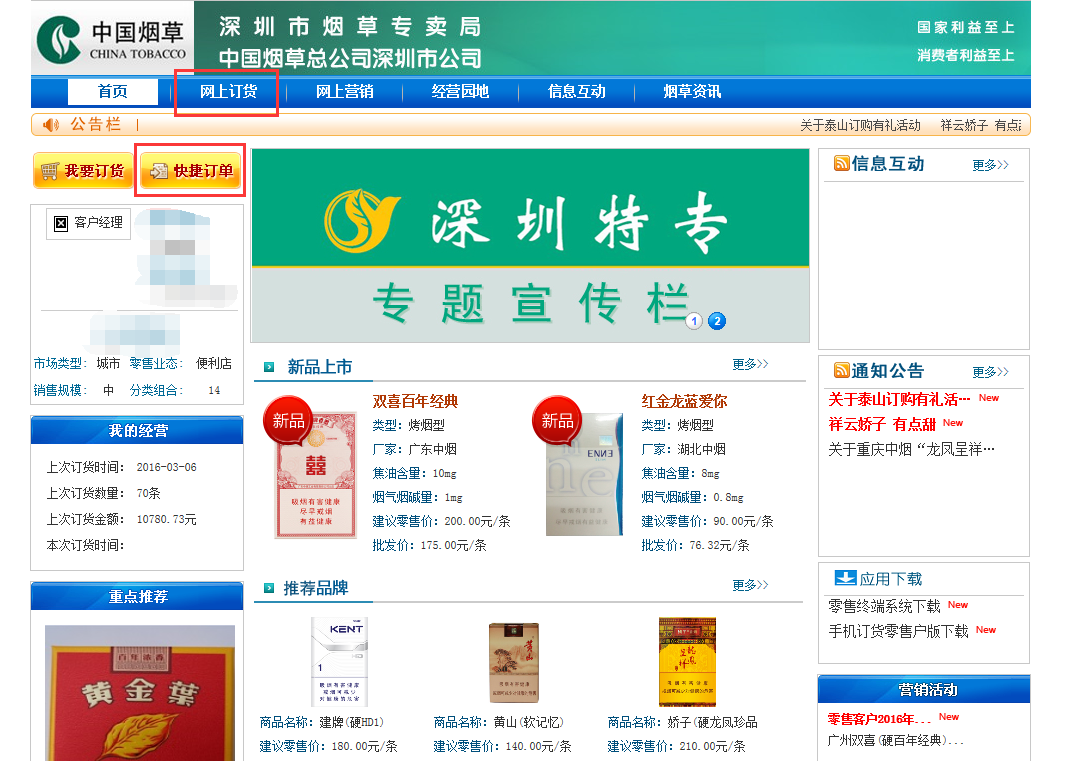The height and width of the screenshot is (761, 1068).
Task: Open the 信息互动 menu item
Action: tap(576, 91)
